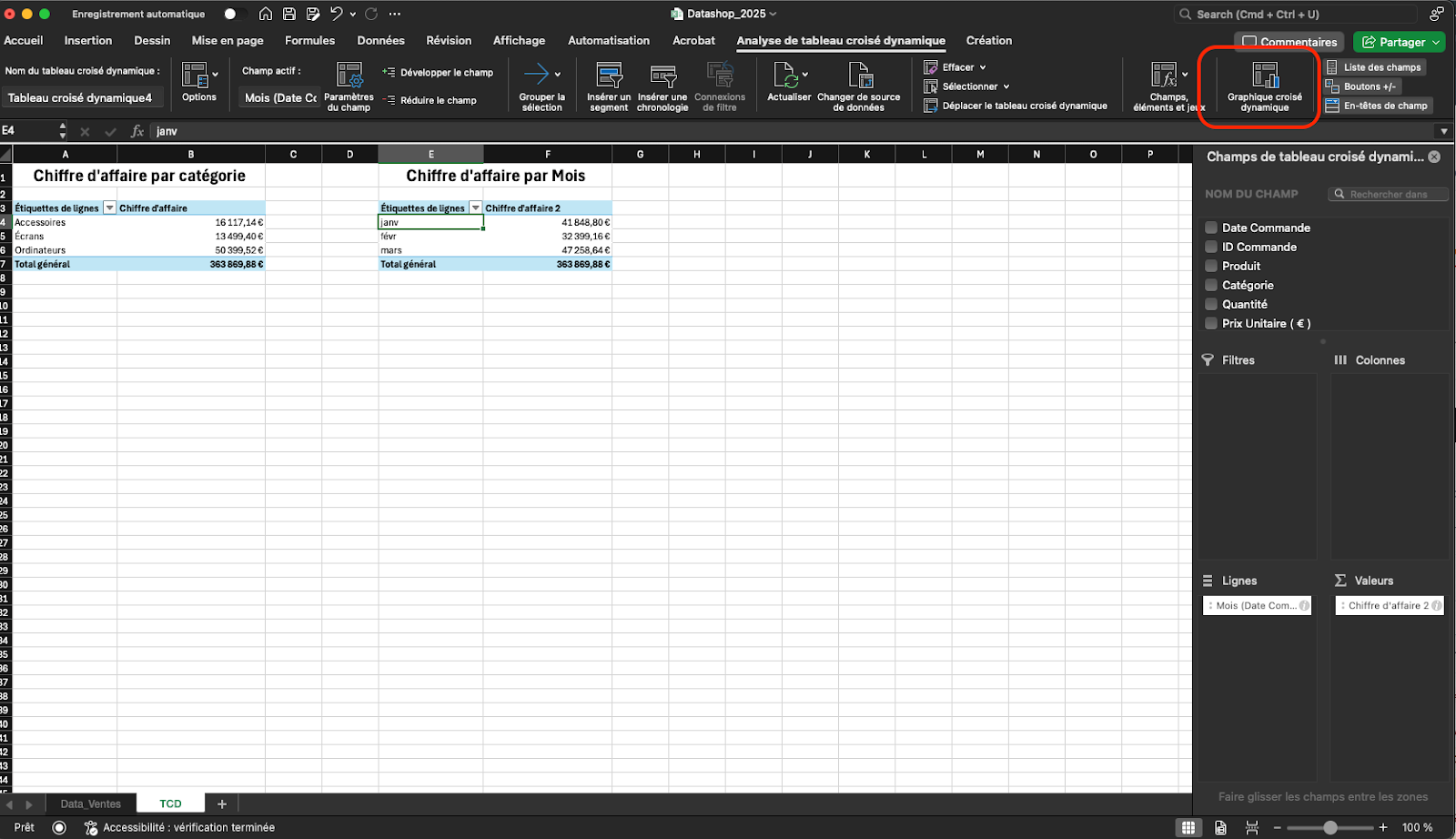Click Insérer un segment
Screen dimensions: 1456x839
(609, 86)
